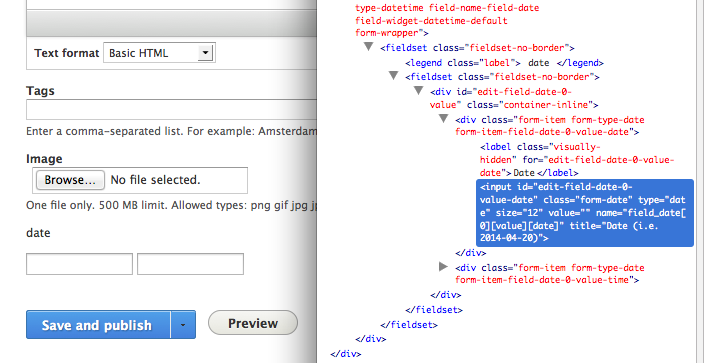Click the 'Text format' label

tap(66, 53)
